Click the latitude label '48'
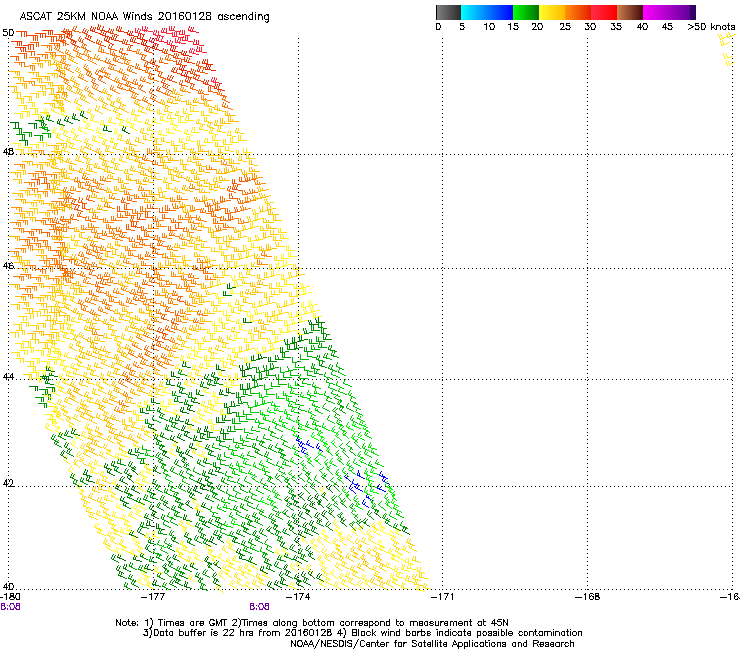The width and height of the screenshot is (740, 650). [8, 152]
